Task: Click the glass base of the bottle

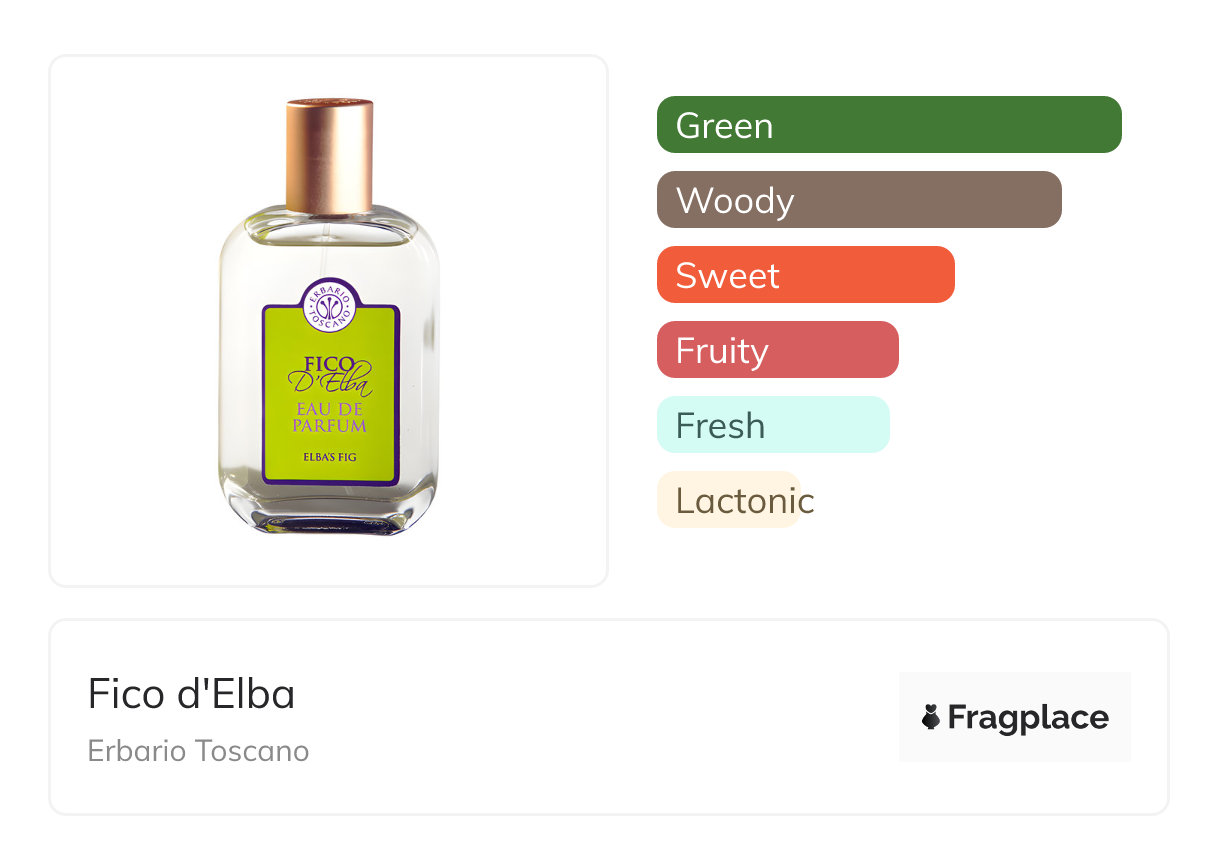Action: point(329,515)
